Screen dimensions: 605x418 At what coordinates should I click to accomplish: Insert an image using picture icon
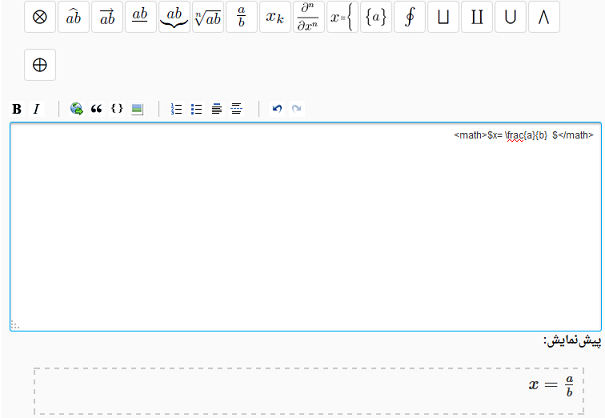[x=137, y=109]
